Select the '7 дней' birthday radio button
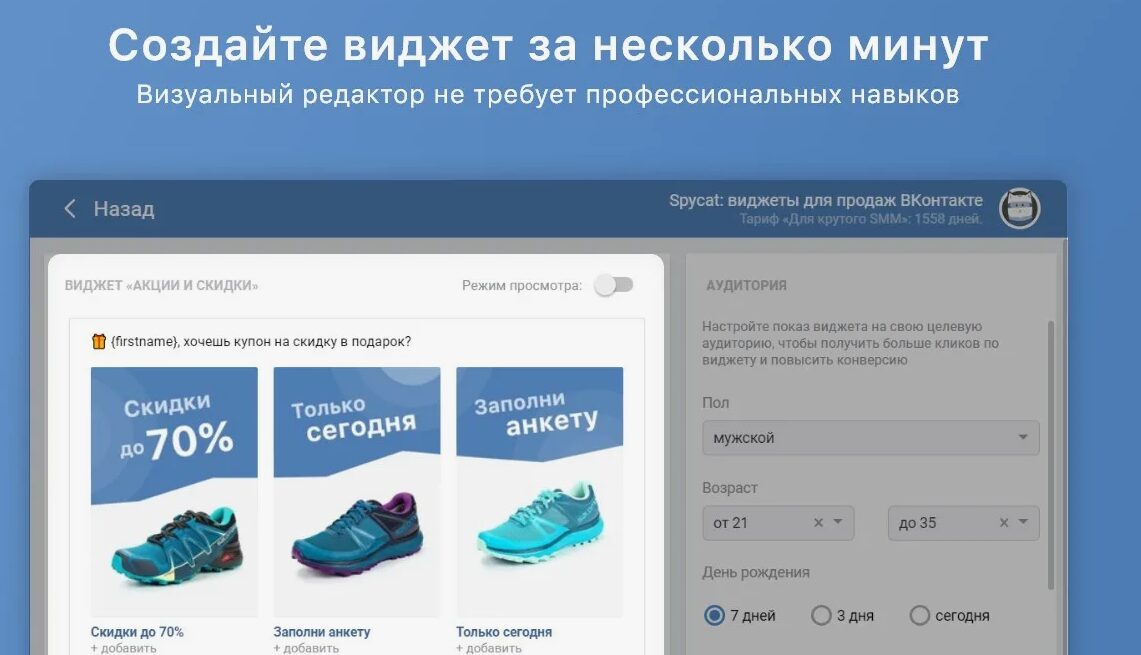The image size is (1141, 655). tap(714, 616)
